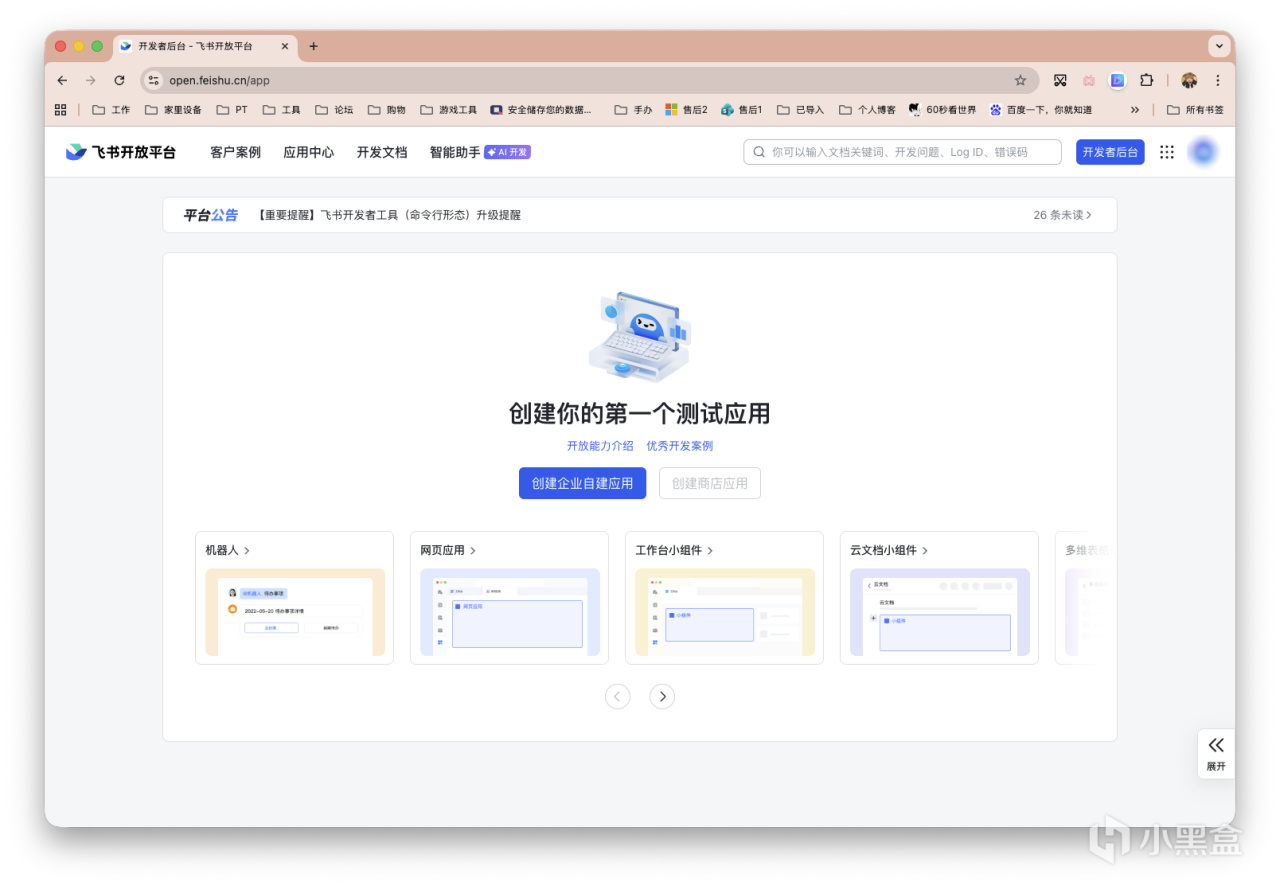Open the PT bookmark folder
1280x886 pixels.
[232, 110]
